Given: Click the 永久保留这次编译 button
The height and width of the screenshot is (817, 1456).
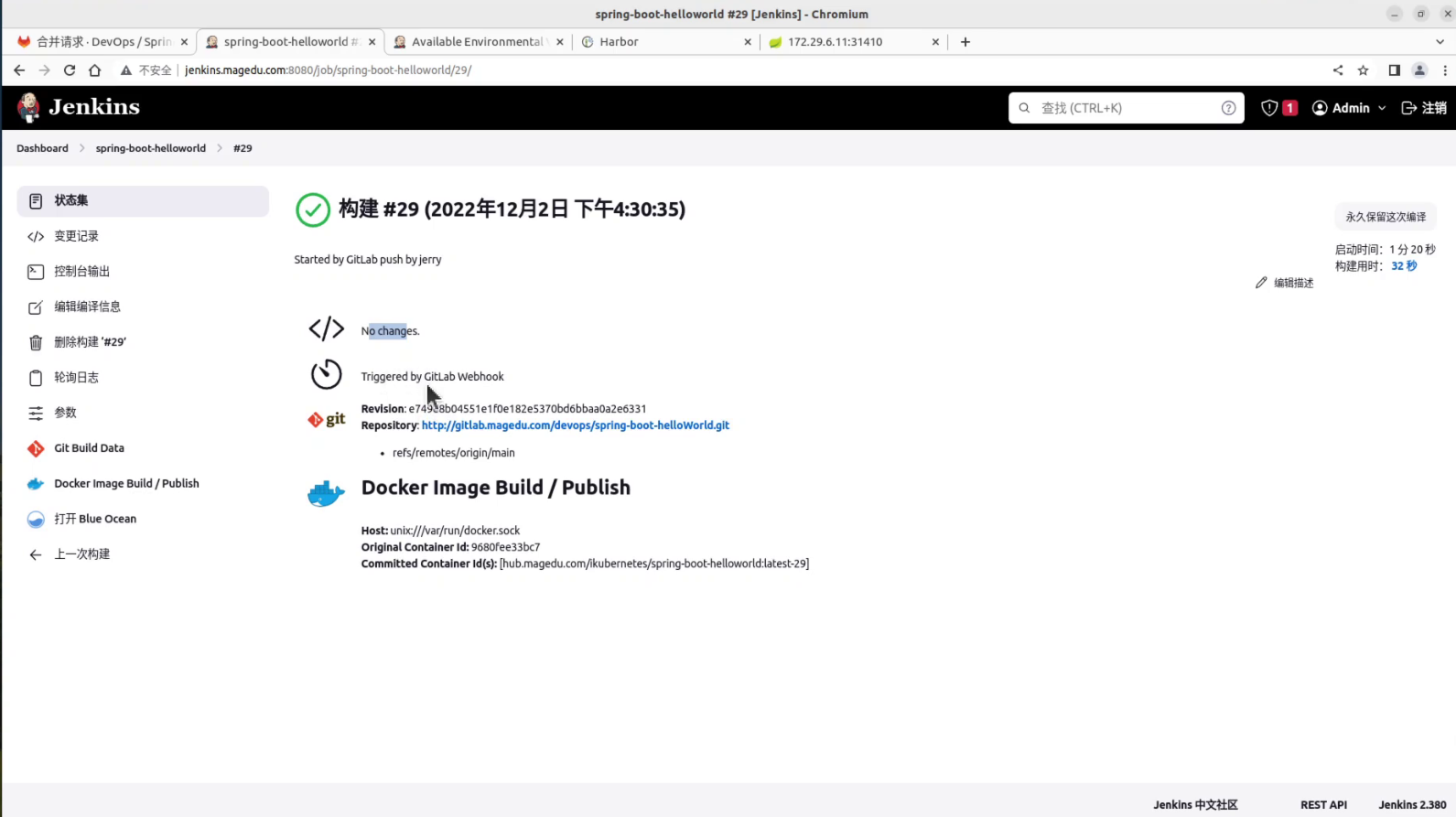Looking at the screenshot, I should pos(1386,217).
